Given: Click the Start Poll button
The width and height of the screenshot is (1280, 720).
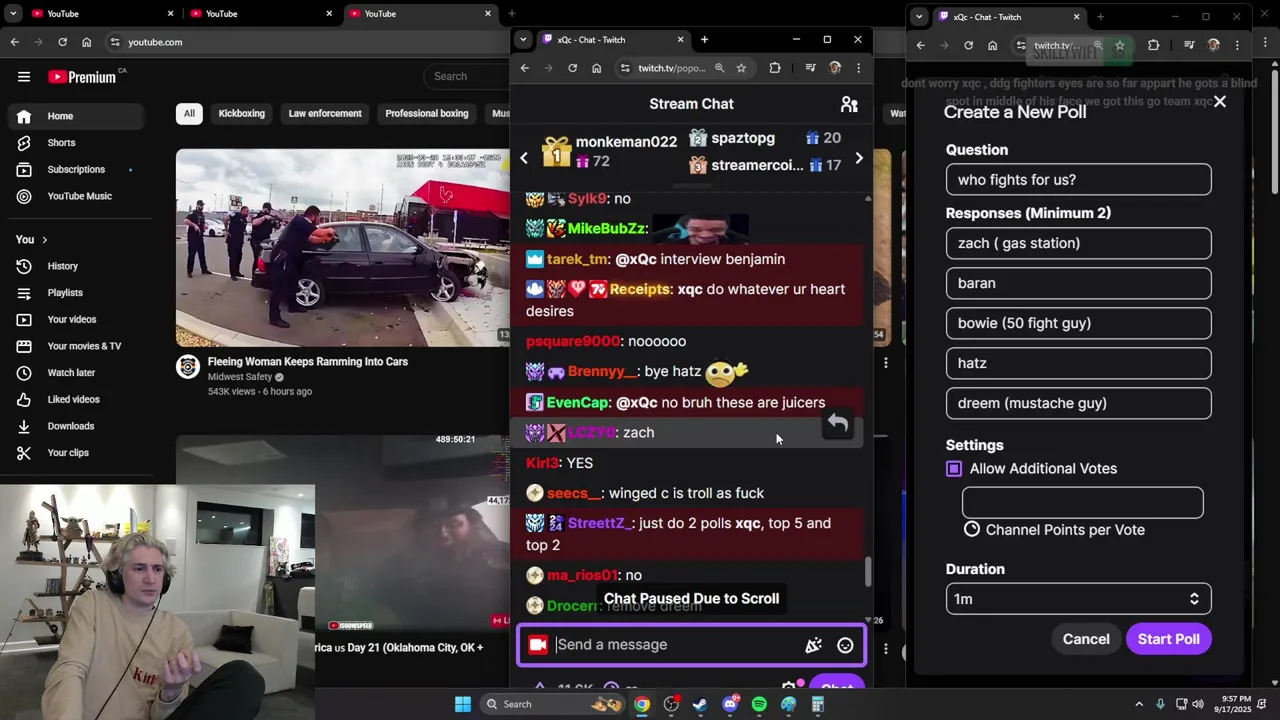Looking at the screenshot, I should coord(1168,639).
